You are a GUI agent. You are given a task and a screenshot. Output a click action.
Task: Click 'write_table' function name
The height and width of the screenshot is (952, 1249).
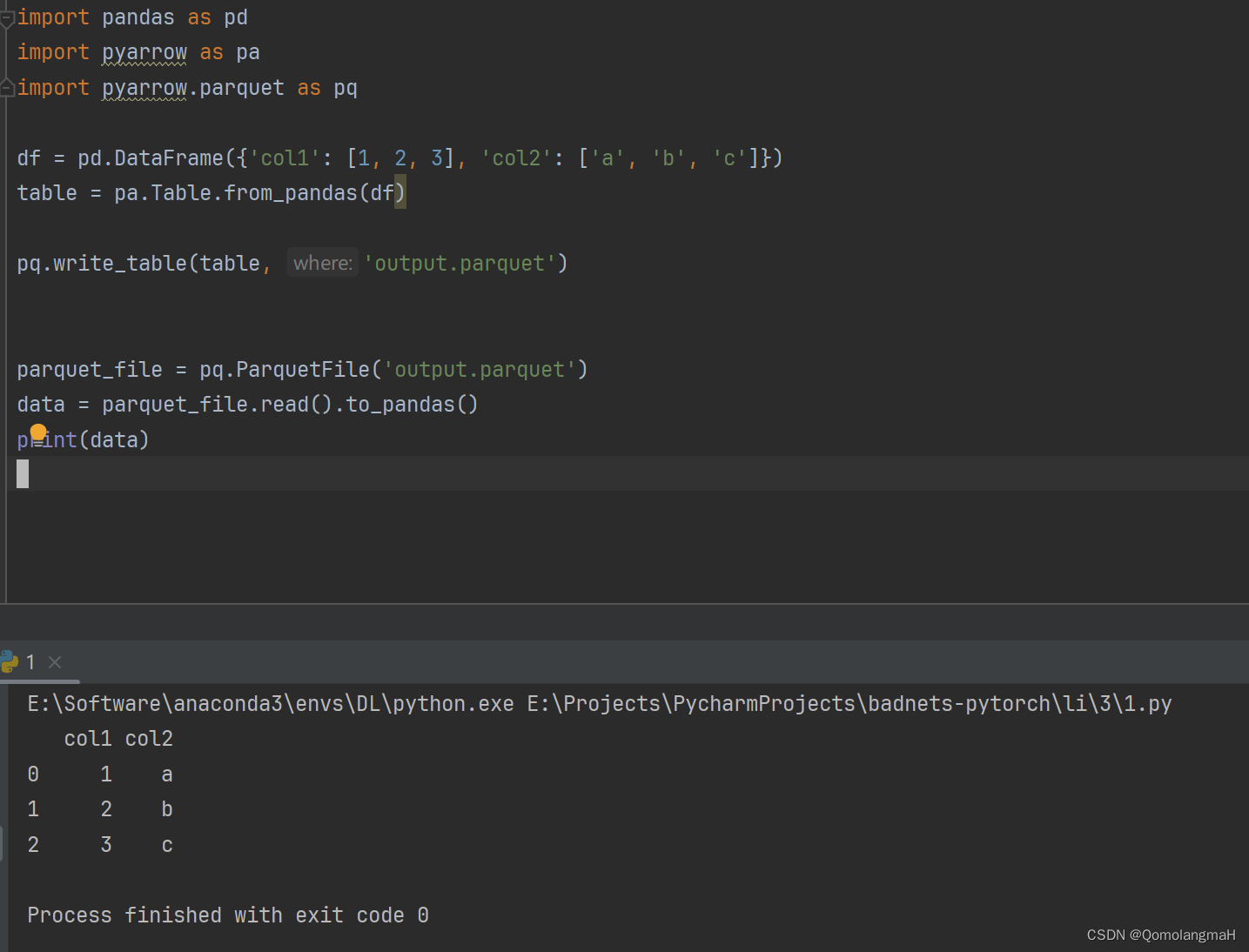pyautogui.click(x=120, y=263)
